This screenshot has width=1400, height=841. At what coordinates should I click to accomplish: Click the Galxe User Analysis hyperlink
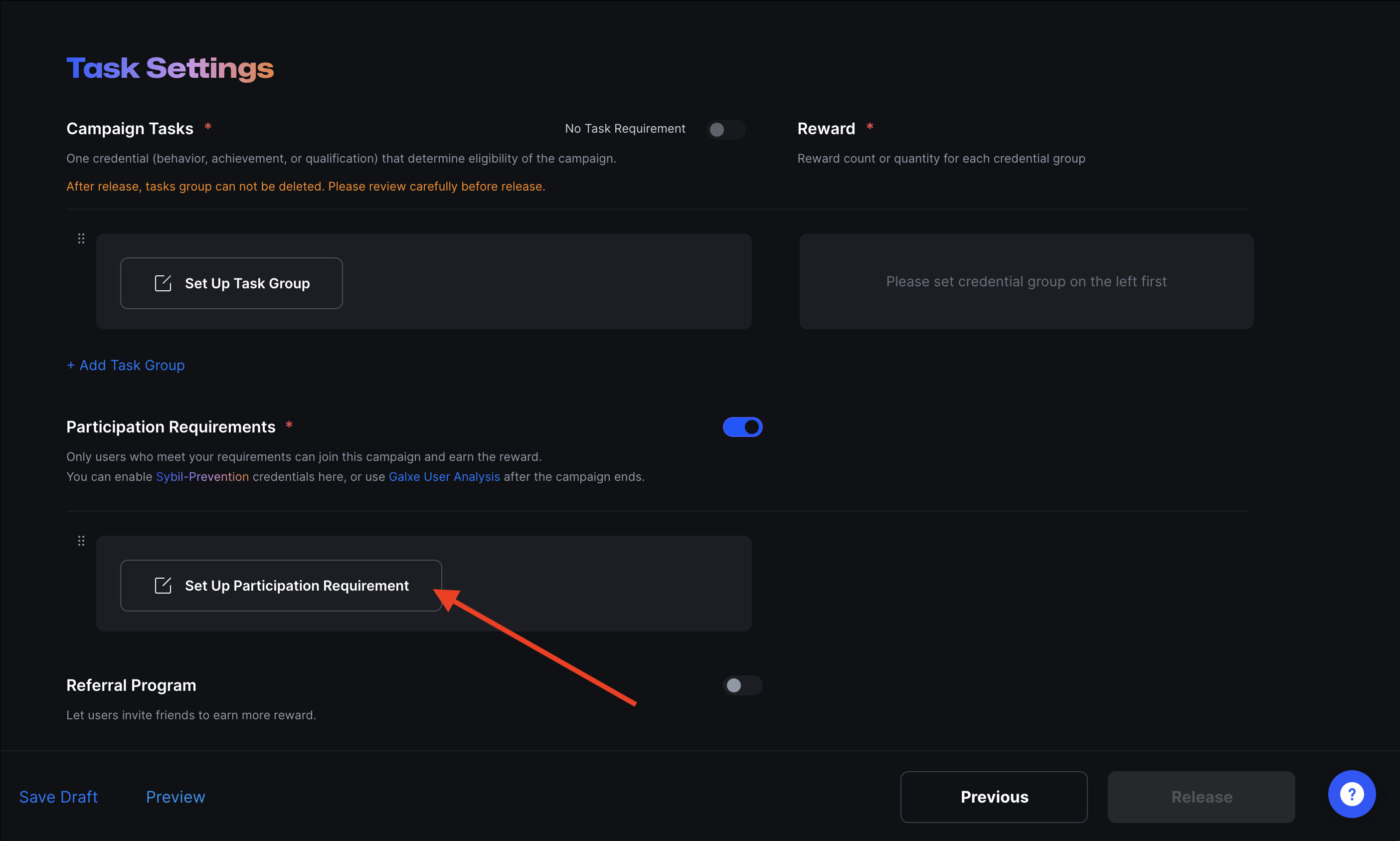444,476
